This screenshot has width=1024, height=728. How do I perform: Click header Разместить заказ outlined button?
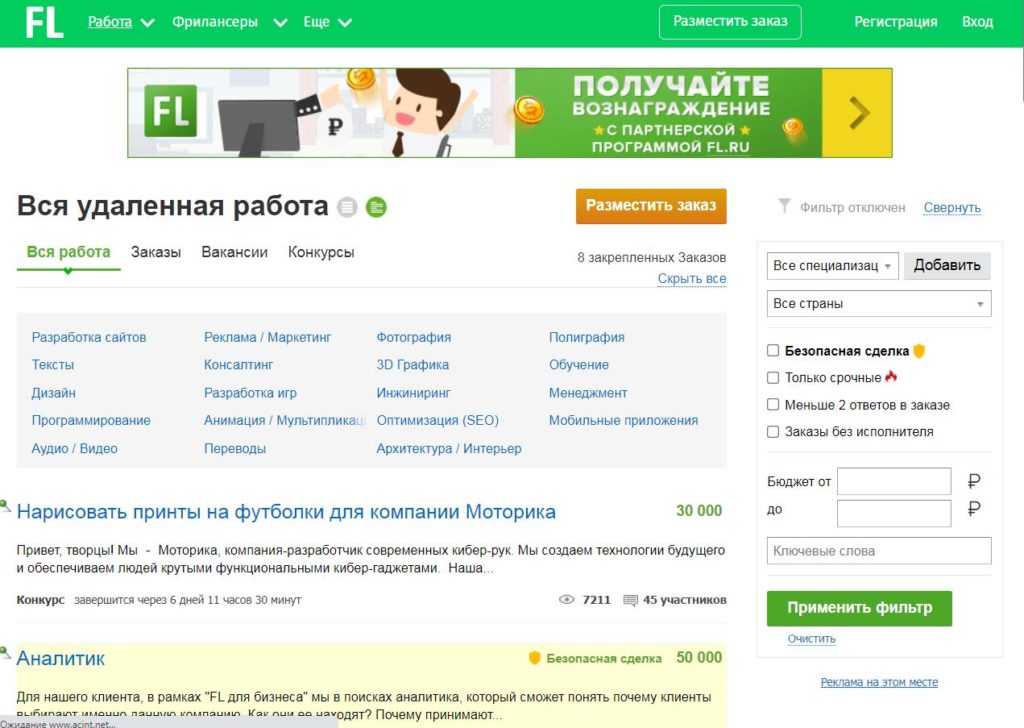click(730, 22)
